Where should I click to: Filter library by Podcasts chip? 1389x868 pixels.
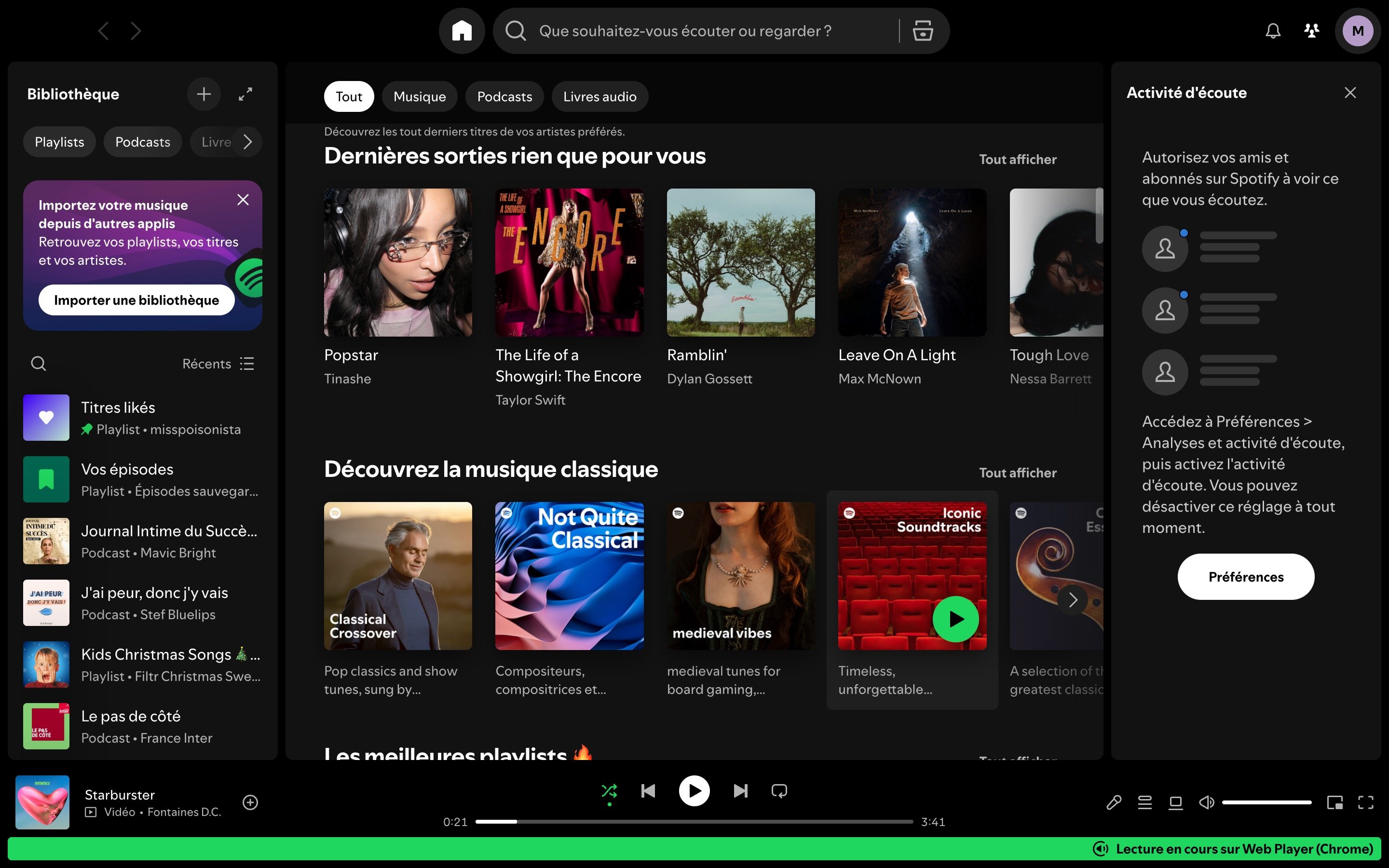pos(142,142)
